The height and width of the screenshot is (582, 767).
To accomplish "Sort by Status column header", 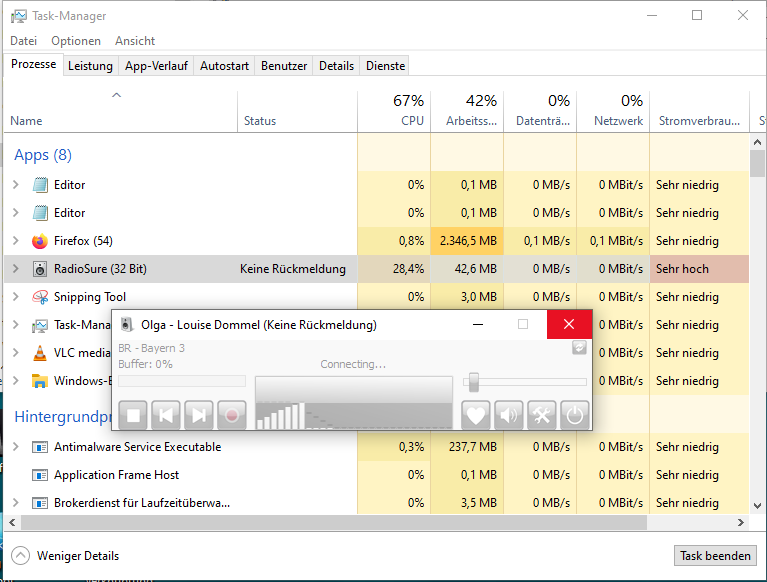I will tap(297, 112).
